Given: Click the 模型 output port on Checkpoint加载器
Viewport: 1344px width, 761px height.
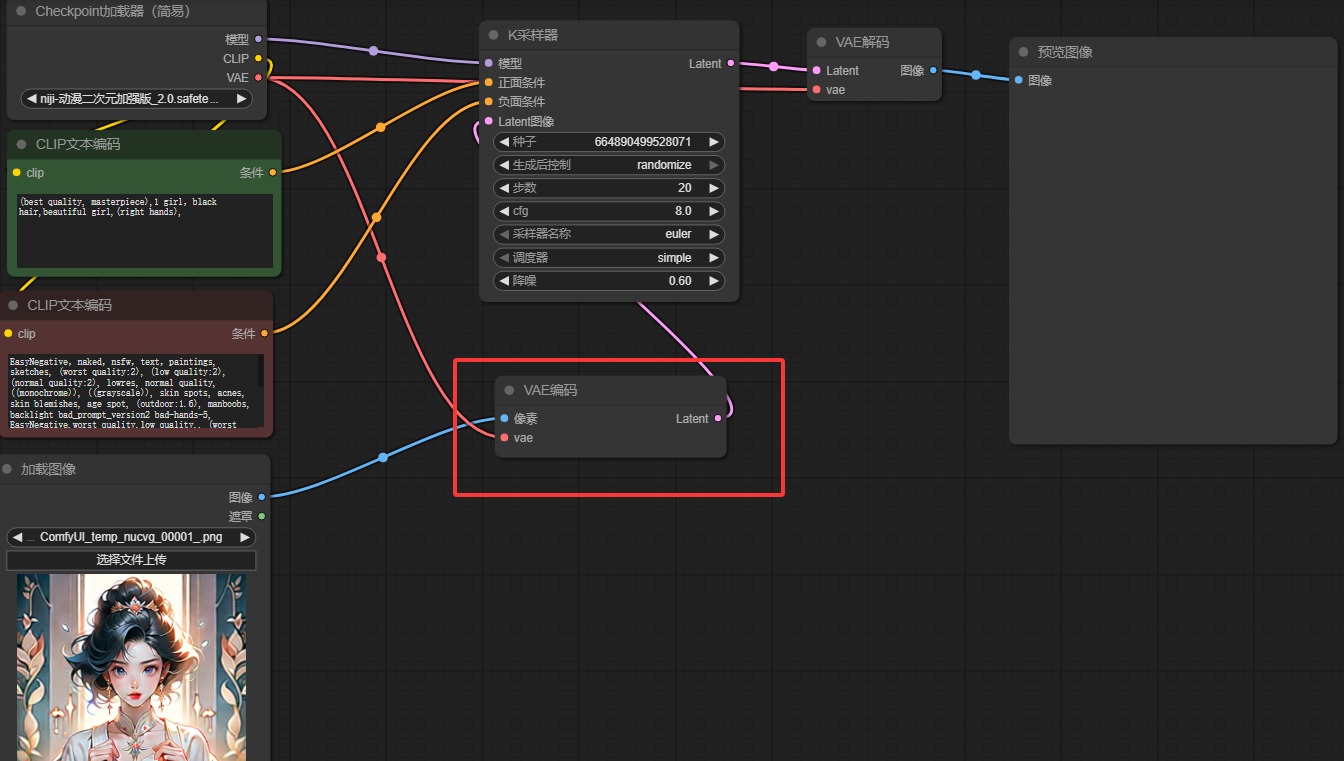Looking at the screenshot, I should pyautogui.click(x=258, y=39).
